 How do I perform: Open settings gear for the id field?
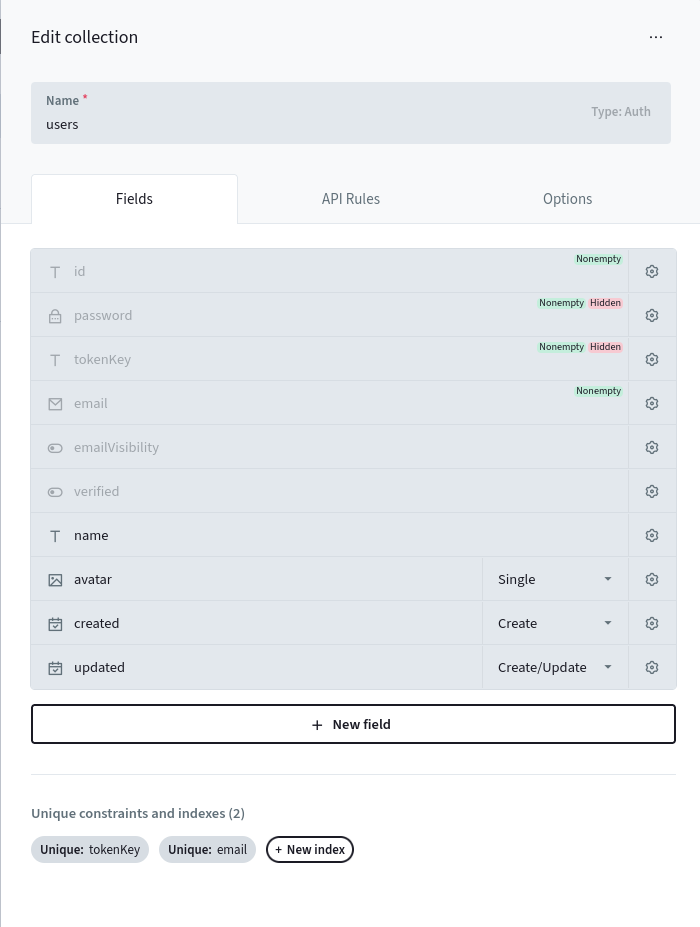pyautogui.click(x=652, y=271)
